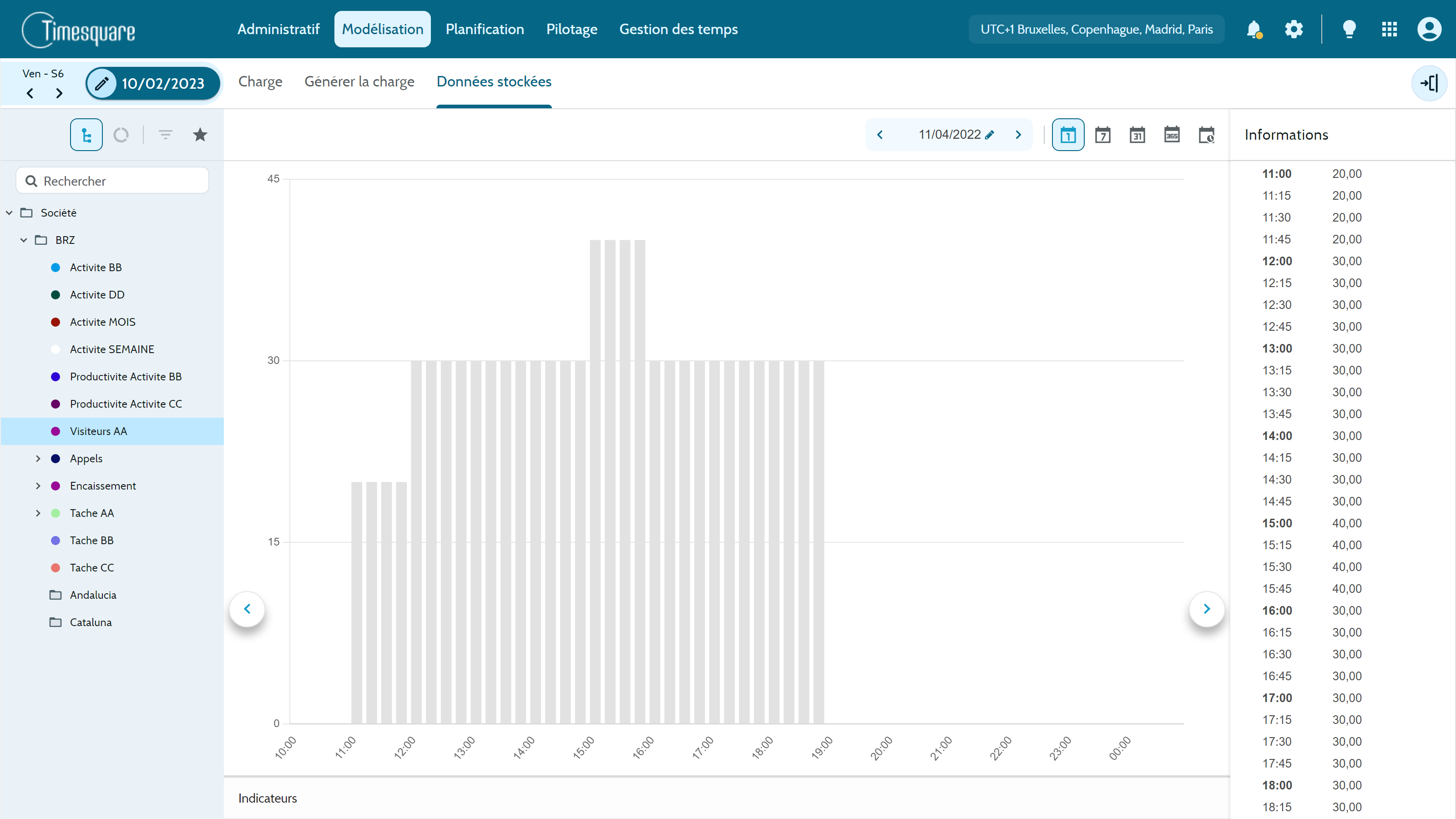The height and width of the screenshot is (819, 1456).
Task: Click the blue Activite BB color dot
Action: (x=56, y=268)
